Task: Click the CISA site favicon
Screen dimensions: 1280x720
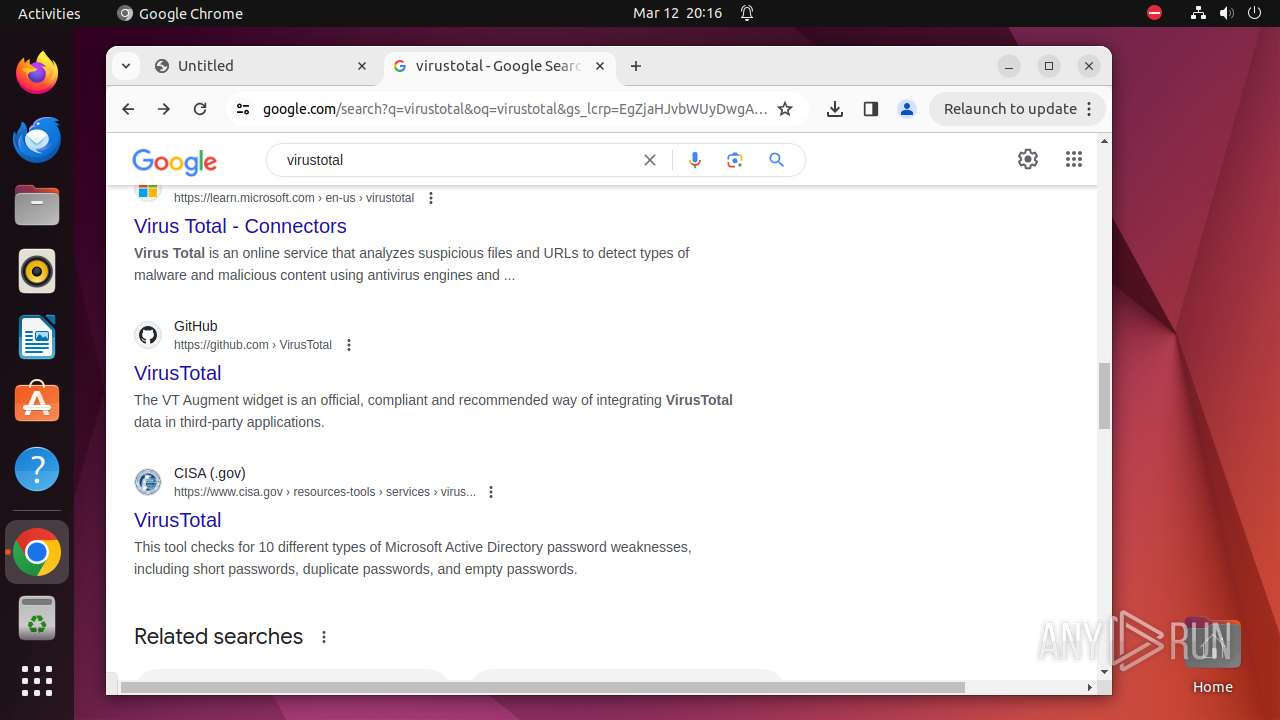Action: tap(148, 482)
